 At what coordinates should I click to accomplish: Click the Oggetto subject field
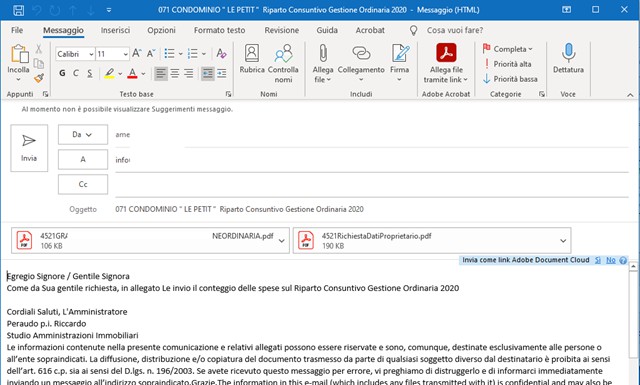point(371,209)
